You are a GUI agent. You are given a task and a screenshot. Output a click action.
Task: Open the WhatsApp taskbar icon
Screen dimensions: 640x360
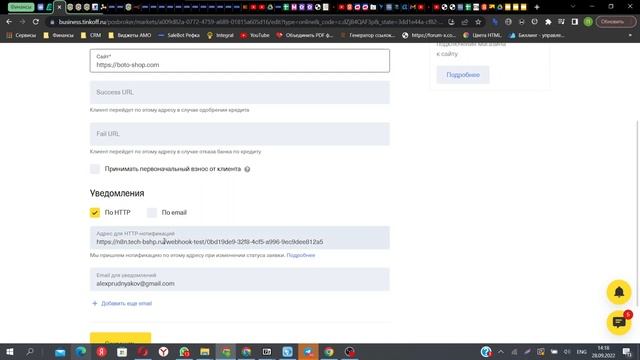[184, 352]
